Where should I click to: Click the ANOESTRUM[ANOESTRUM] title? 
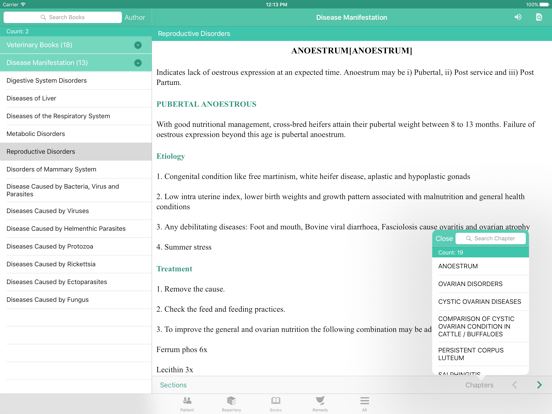coord(352,51)
